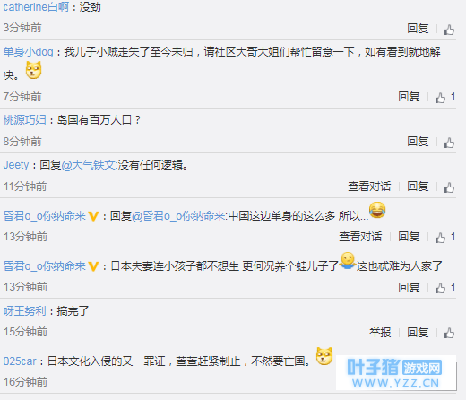Reply to 桃源巧妇's comment
Viewport: 466px width, 400px height.
tap(418, 141)
